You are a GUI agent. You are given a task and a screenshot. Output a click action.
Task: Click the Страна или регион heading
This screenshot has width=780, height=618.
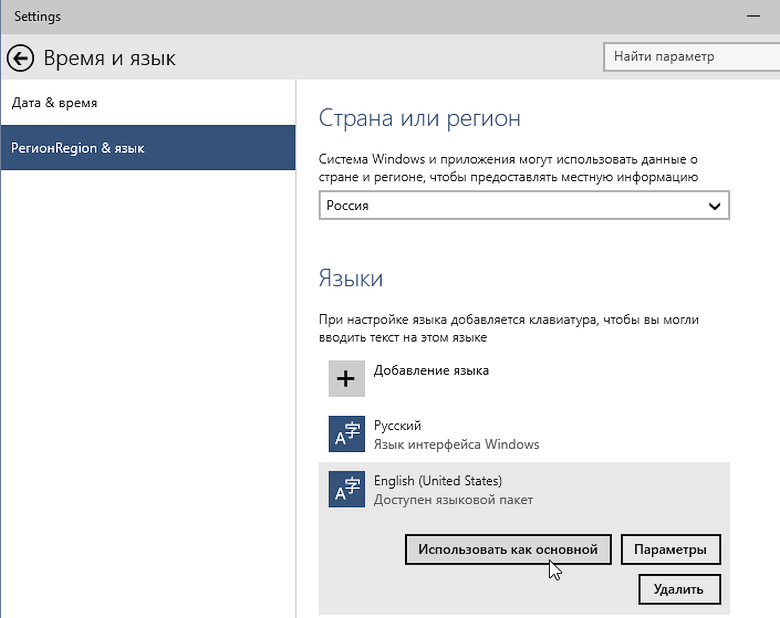419,118
